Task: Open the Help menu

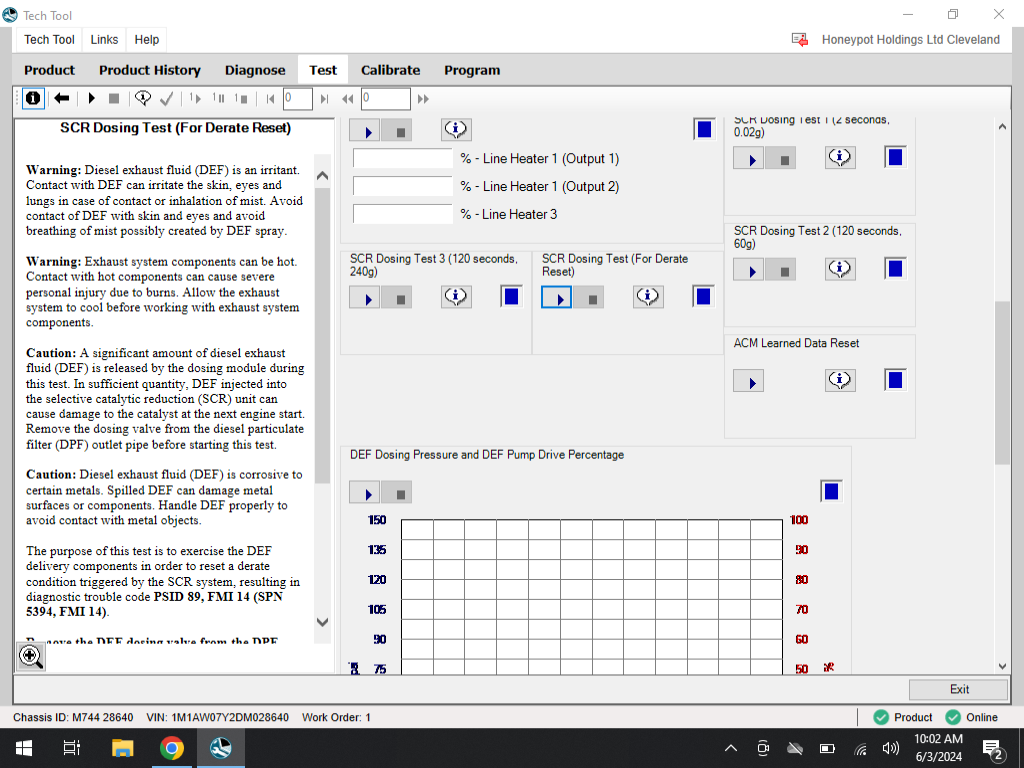Action: click(x=147, y=40)
